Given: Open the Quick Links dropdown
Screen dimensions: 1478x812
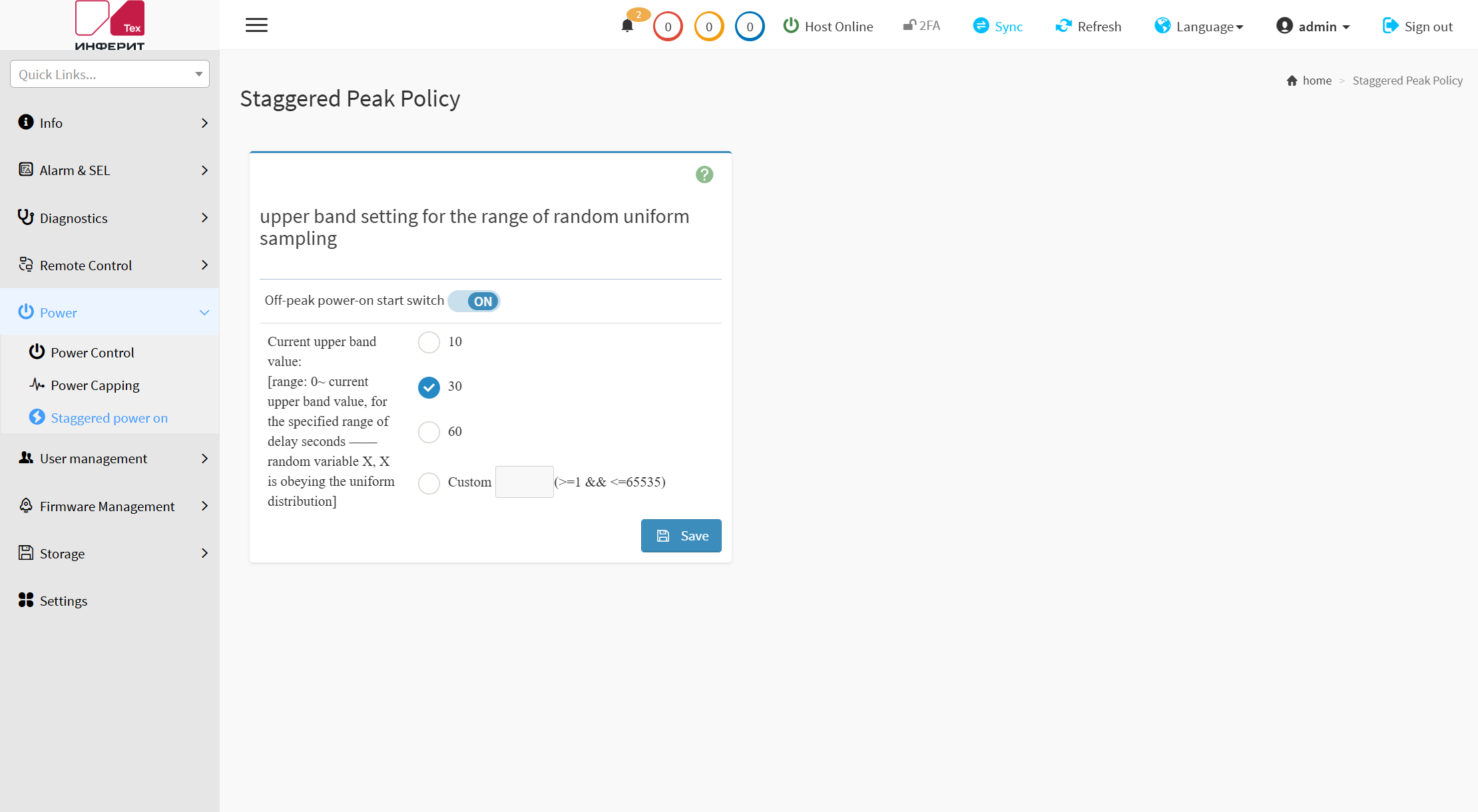Looking at the screenshot, I should (110, 74).
